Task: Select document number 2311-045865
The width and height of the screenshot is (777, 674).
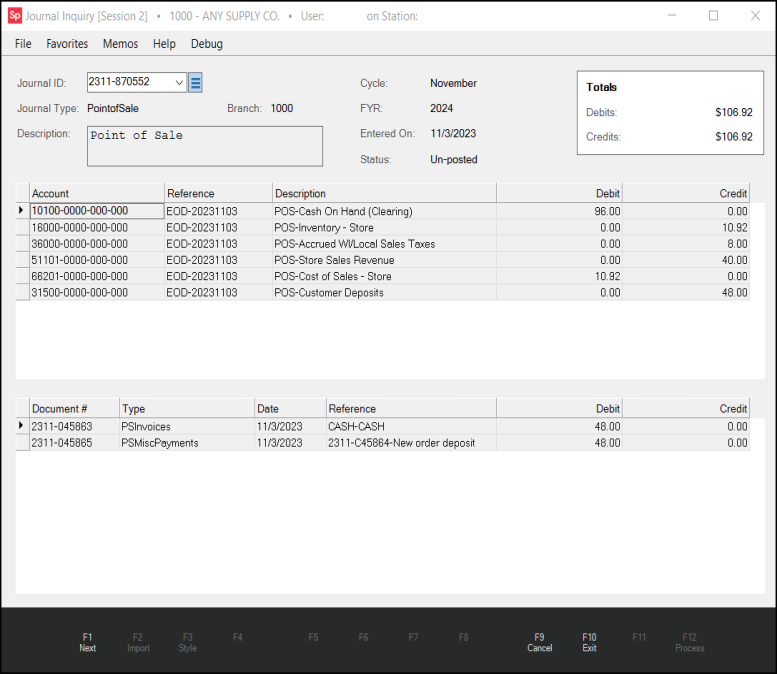Action: coord(74,443)
